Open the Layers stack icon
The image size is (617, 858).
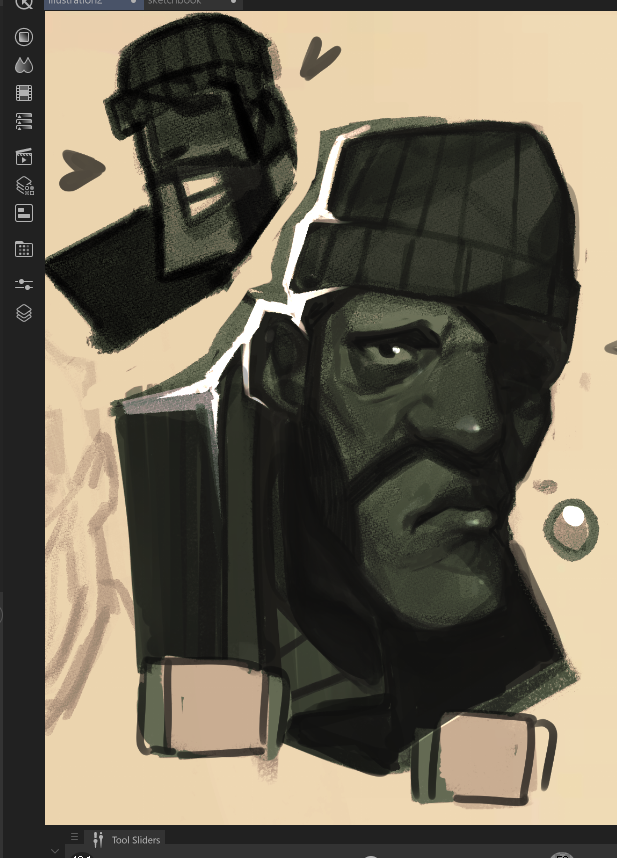click(x=24, y=312)
